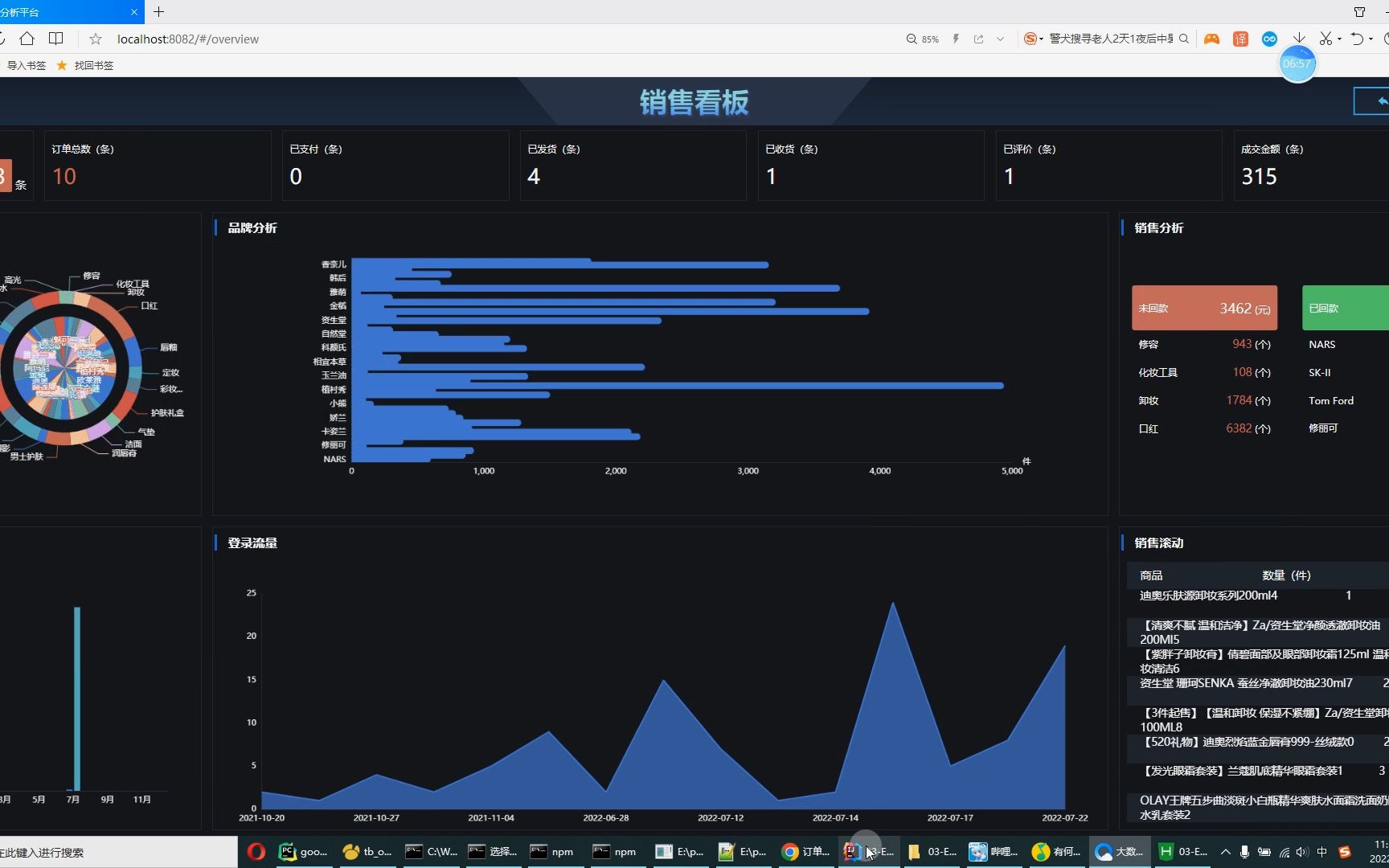Click the volume speaker tray icon
This screenshot has height=868, width=1389.
[1302, 852]
